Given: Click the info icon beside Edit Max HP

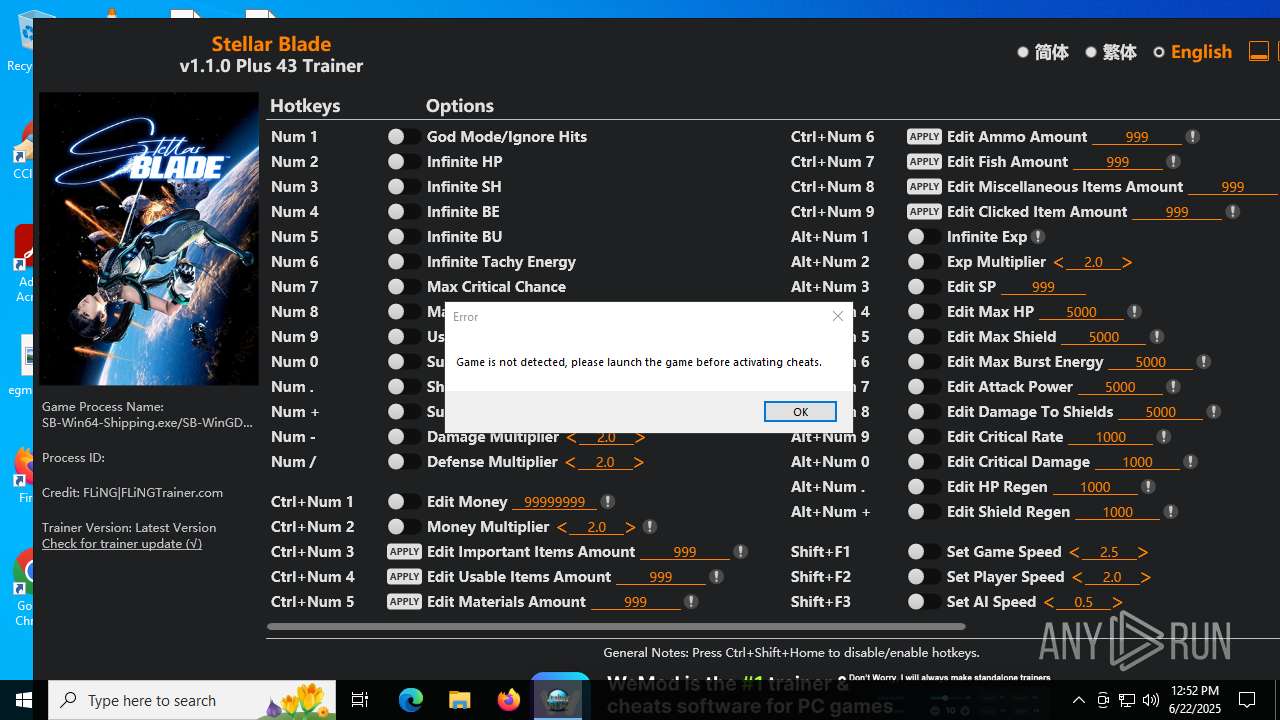Looking at the screenshot, I should coord(1133,312).
